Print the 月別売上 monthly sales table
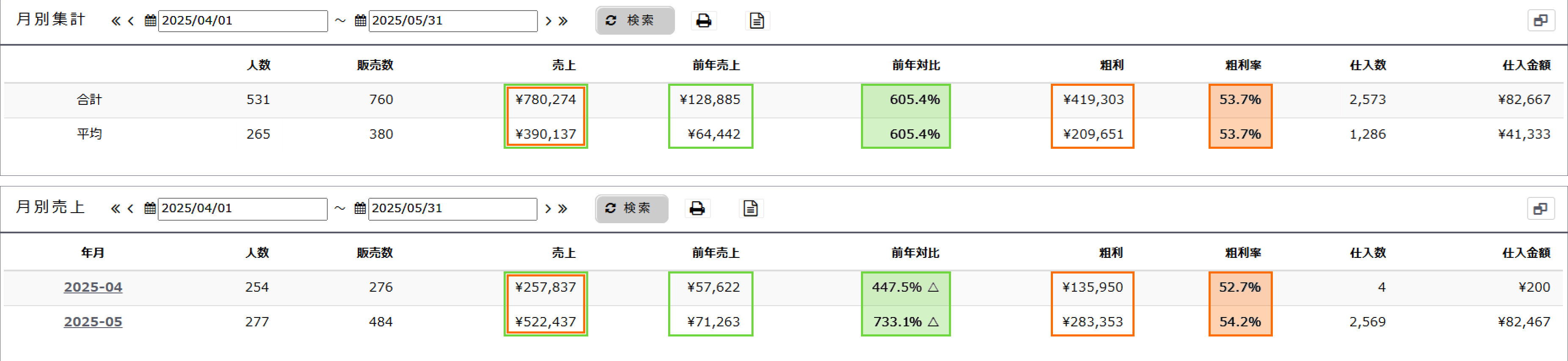Image resolution: width=1568 pixels, height=361 pixels. click(697, 208)
